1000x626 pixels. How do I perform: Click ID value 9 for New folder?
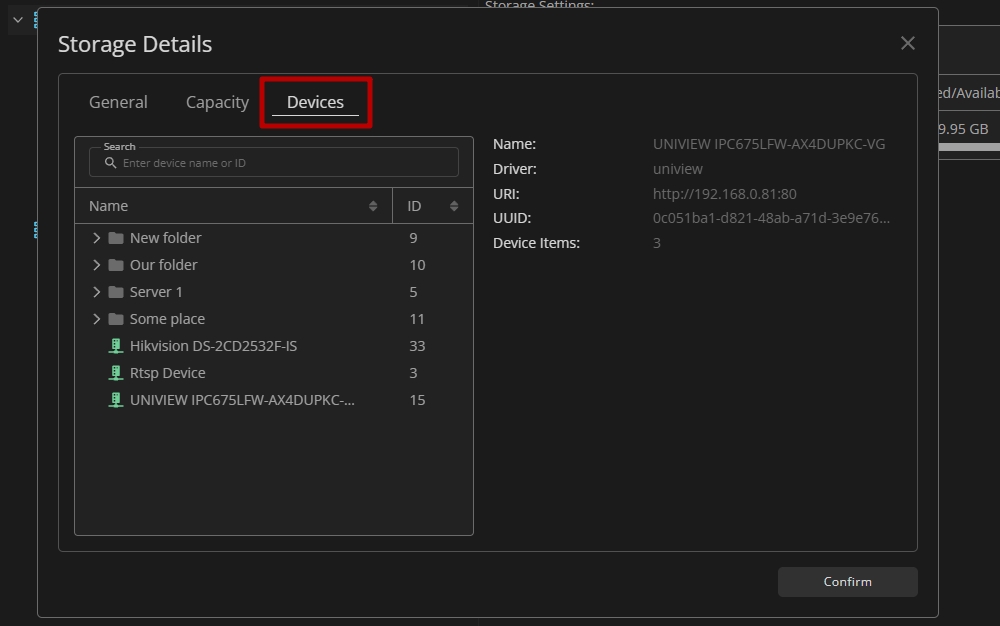pyautogui.click(x=413, y=238)
